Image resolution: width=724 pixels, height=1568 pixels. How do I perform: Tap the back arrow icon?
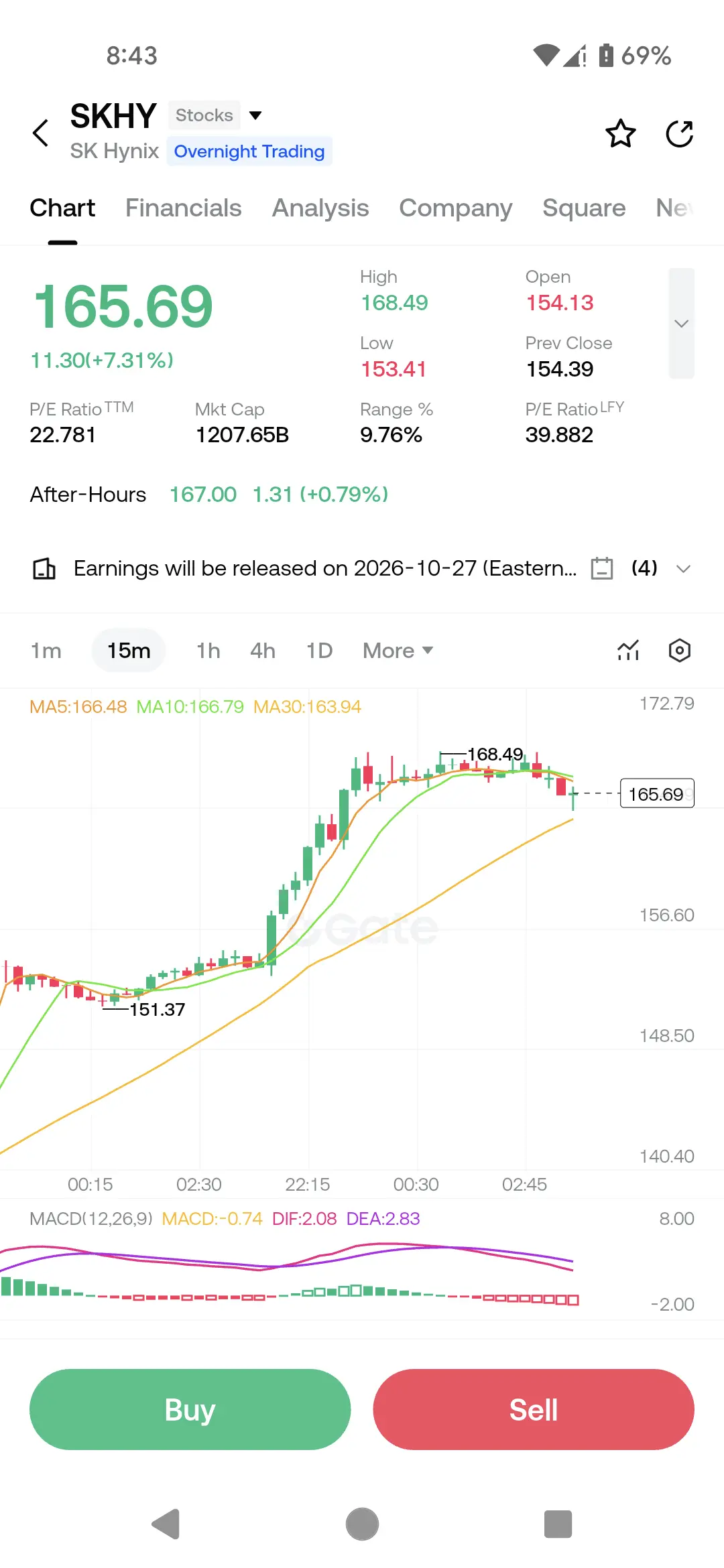coord(41,133)
